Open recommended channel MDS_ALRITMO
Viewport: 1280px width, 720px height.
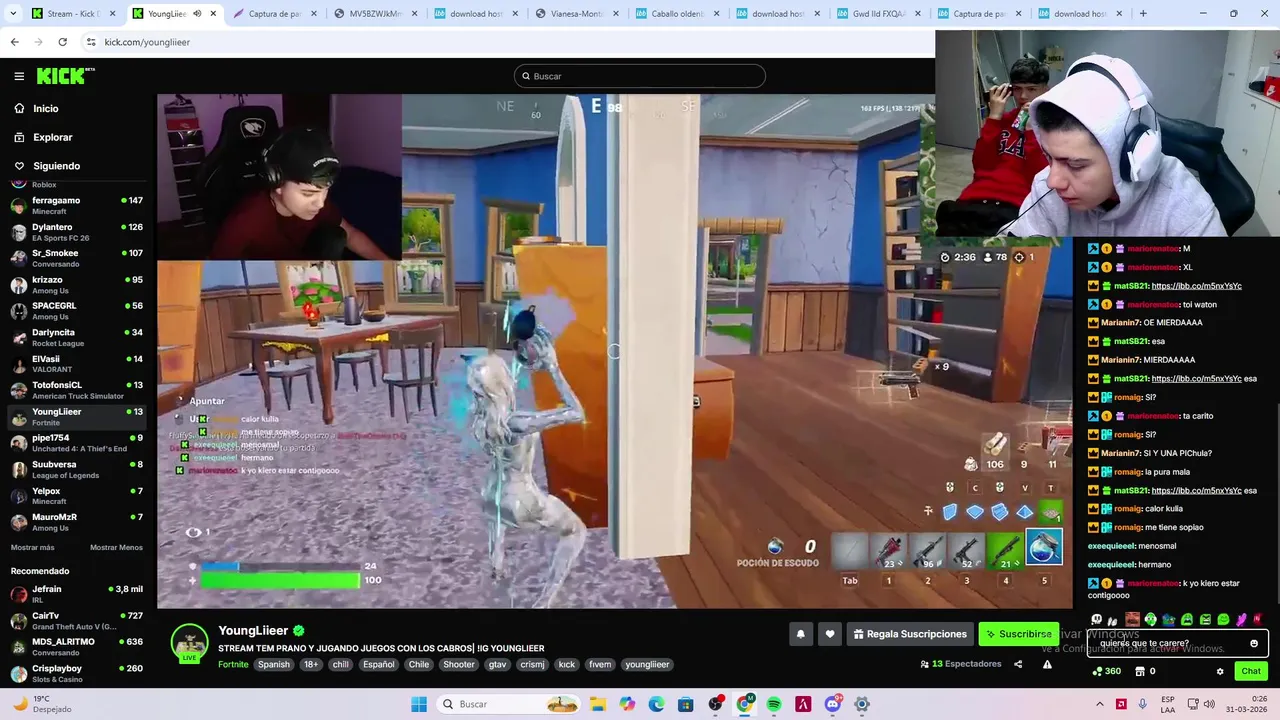(76, 646)
